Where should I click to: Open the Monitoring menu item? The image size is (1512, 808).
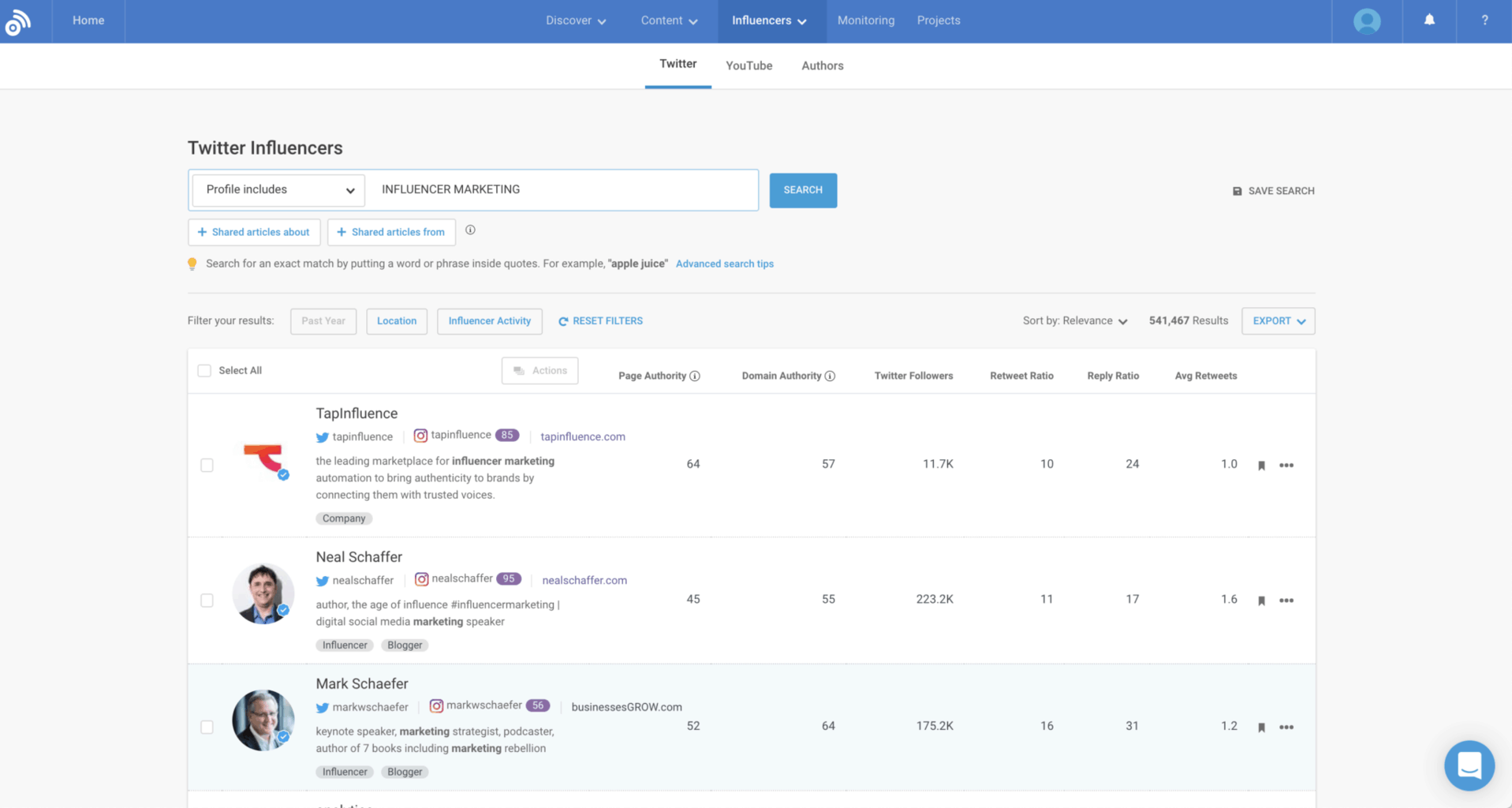pyautogui.click(x=865, y=21)
